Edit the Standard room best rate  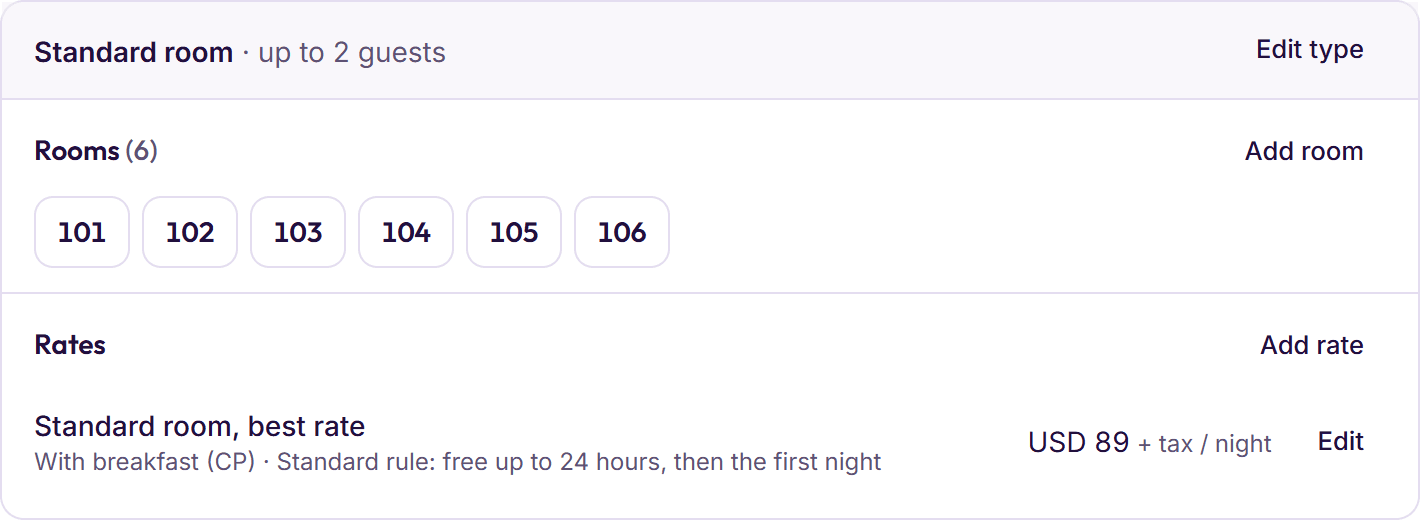coord(1341,442)
